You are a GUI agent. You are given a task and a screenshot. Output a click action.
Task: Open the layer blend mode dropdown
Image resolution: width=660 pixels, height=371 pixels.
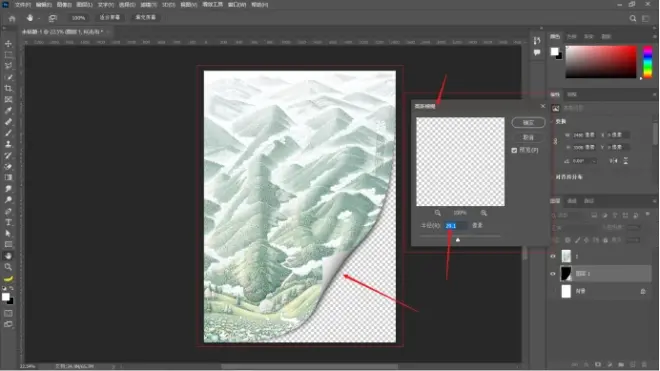[x=575, y=227]
